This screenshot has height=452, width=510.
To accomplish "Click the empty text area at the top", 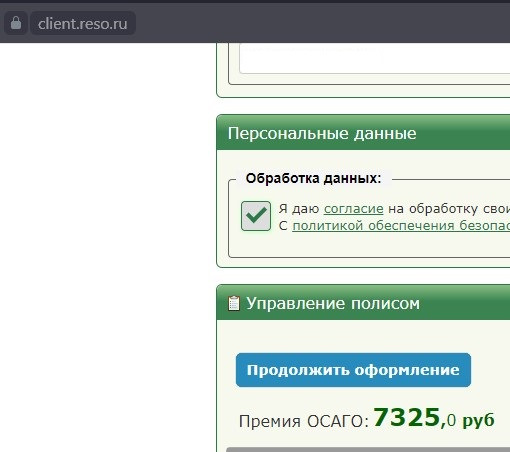I will pyautogui.click(x=374, y=58).
